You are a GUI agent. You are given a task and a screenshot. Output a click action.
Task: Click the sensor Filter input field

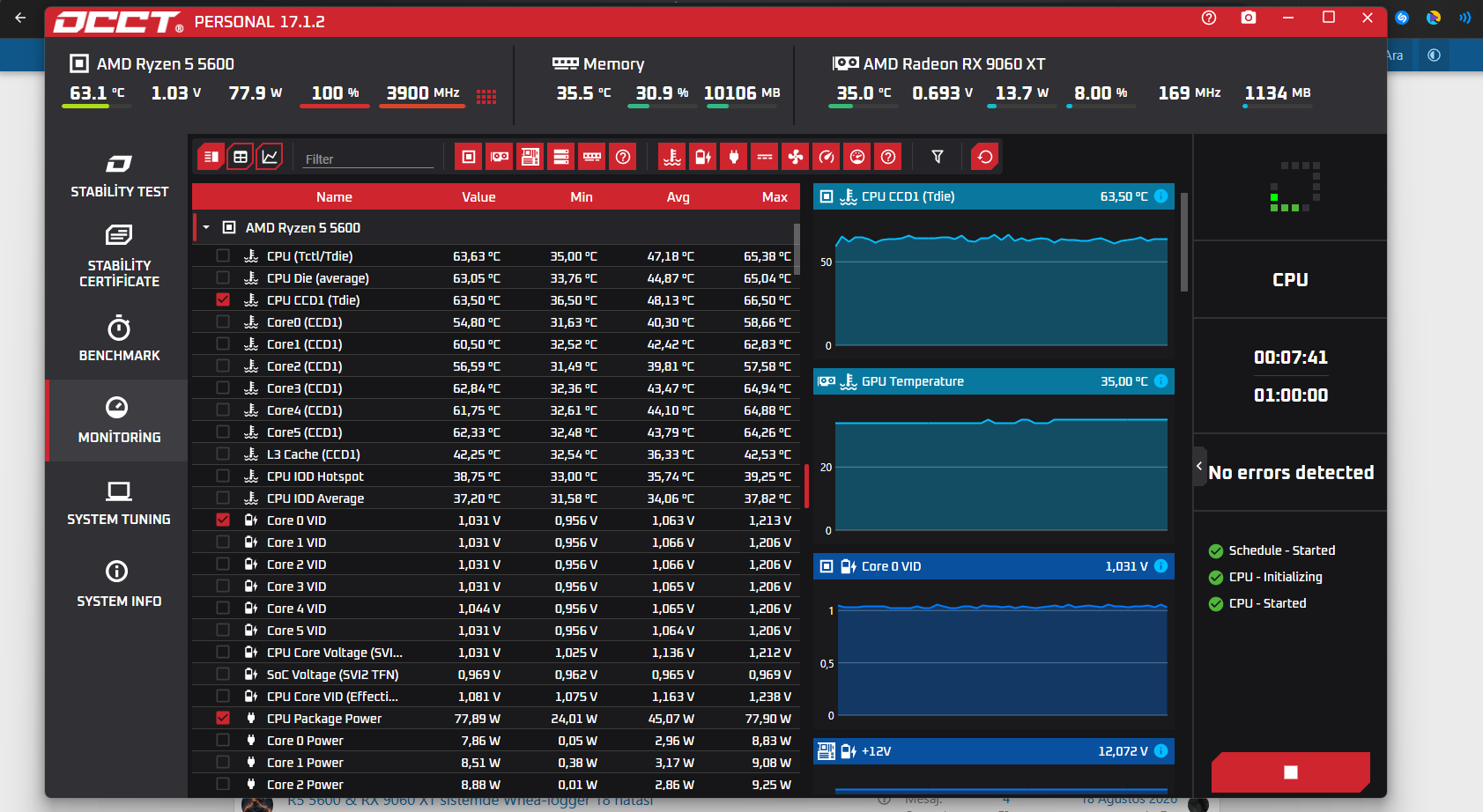pos(368,159)
